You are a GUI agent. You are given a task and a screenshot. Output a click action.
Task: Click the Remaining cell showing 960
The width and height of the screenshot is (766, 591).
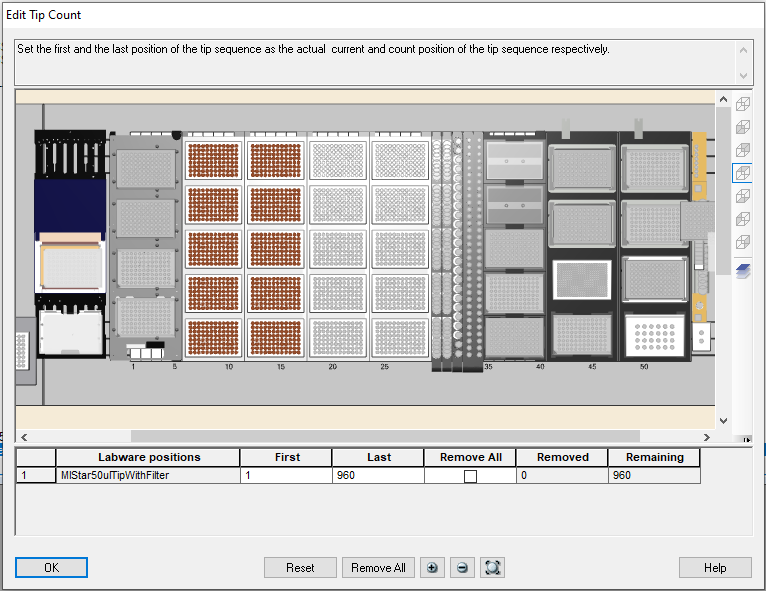(654, 475)
